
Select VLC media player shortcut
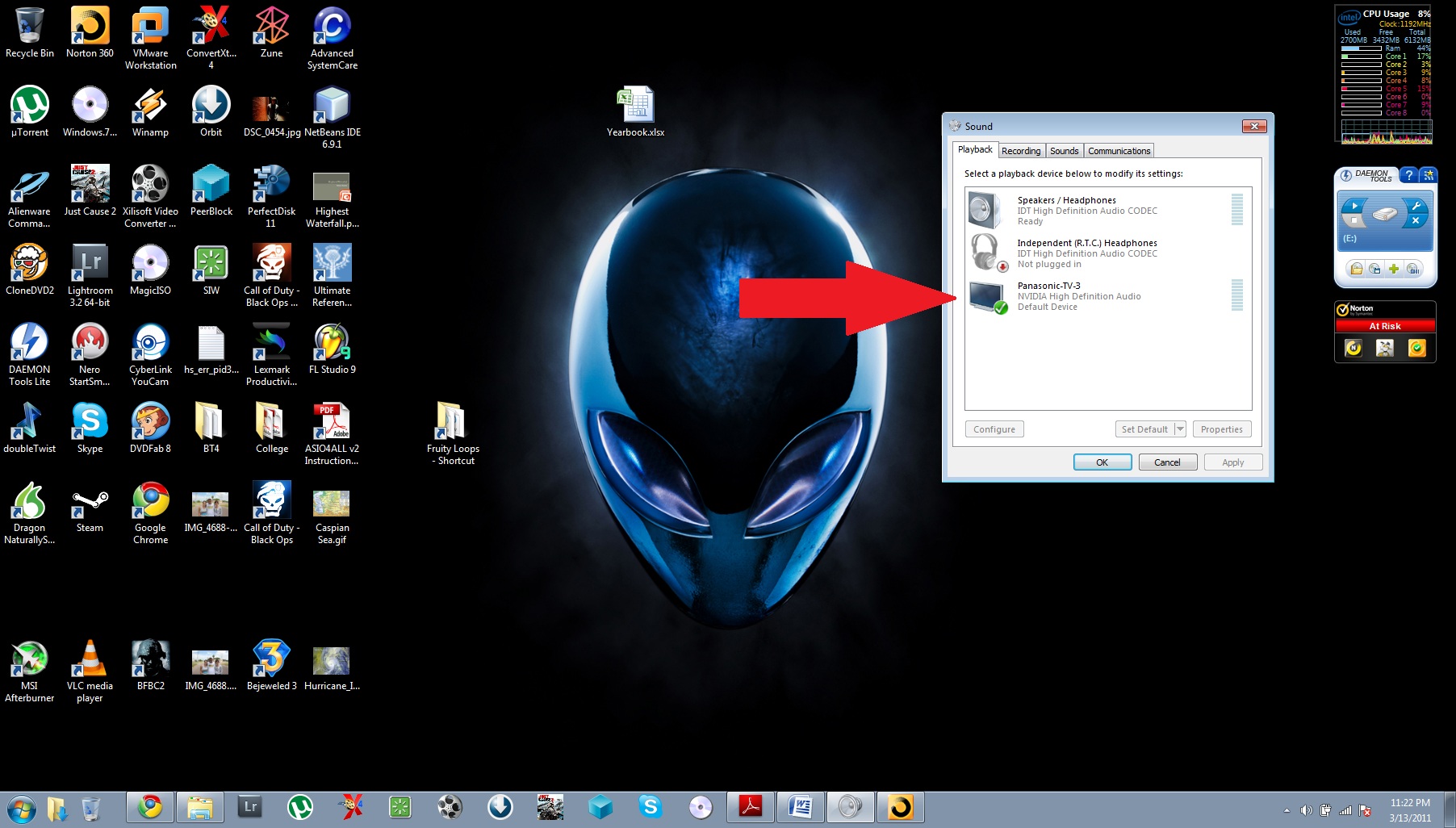tap(90, 671)
